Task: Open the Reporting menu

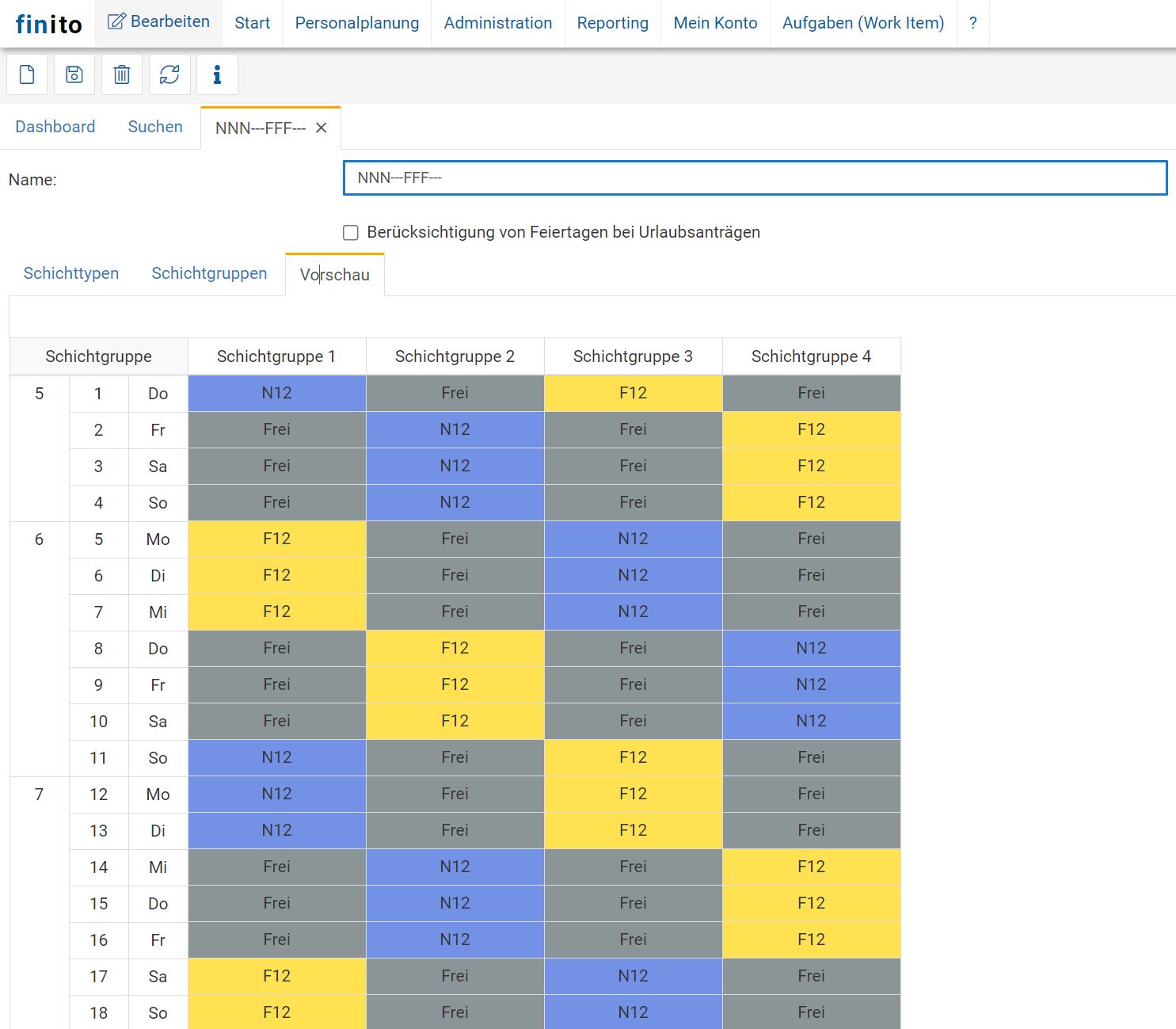Action: (x=612, y=24)
